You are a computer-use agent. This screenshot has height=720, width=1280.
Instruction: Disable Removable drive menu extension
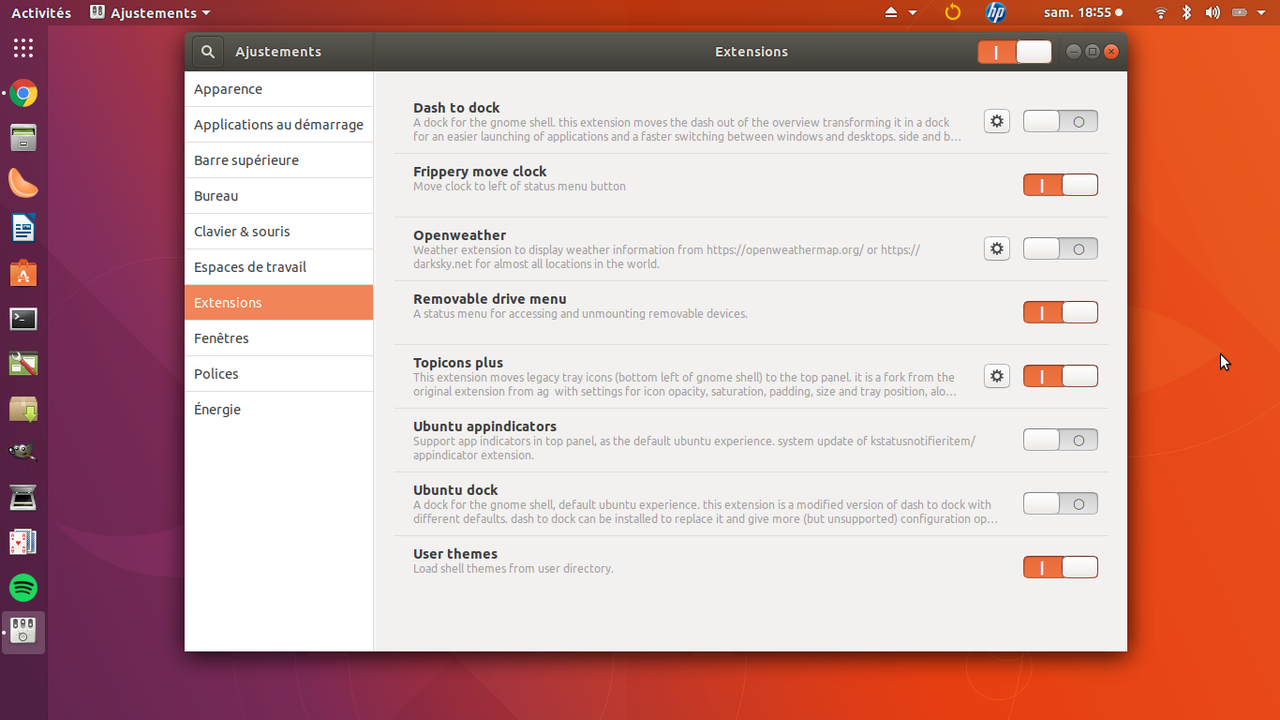(1060, 312)
